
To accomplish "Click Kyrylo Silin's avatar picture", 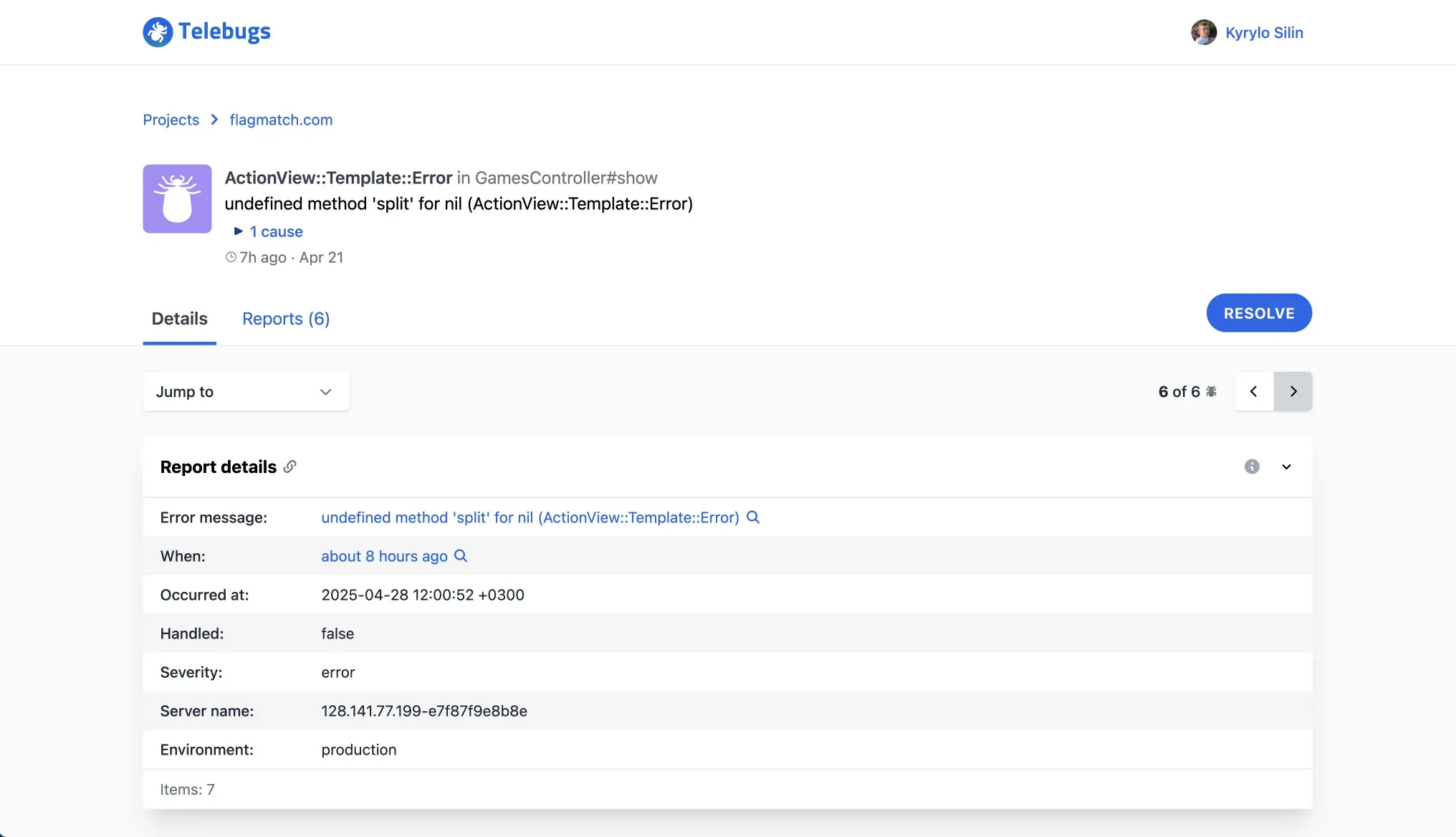I will [1204, 32].
